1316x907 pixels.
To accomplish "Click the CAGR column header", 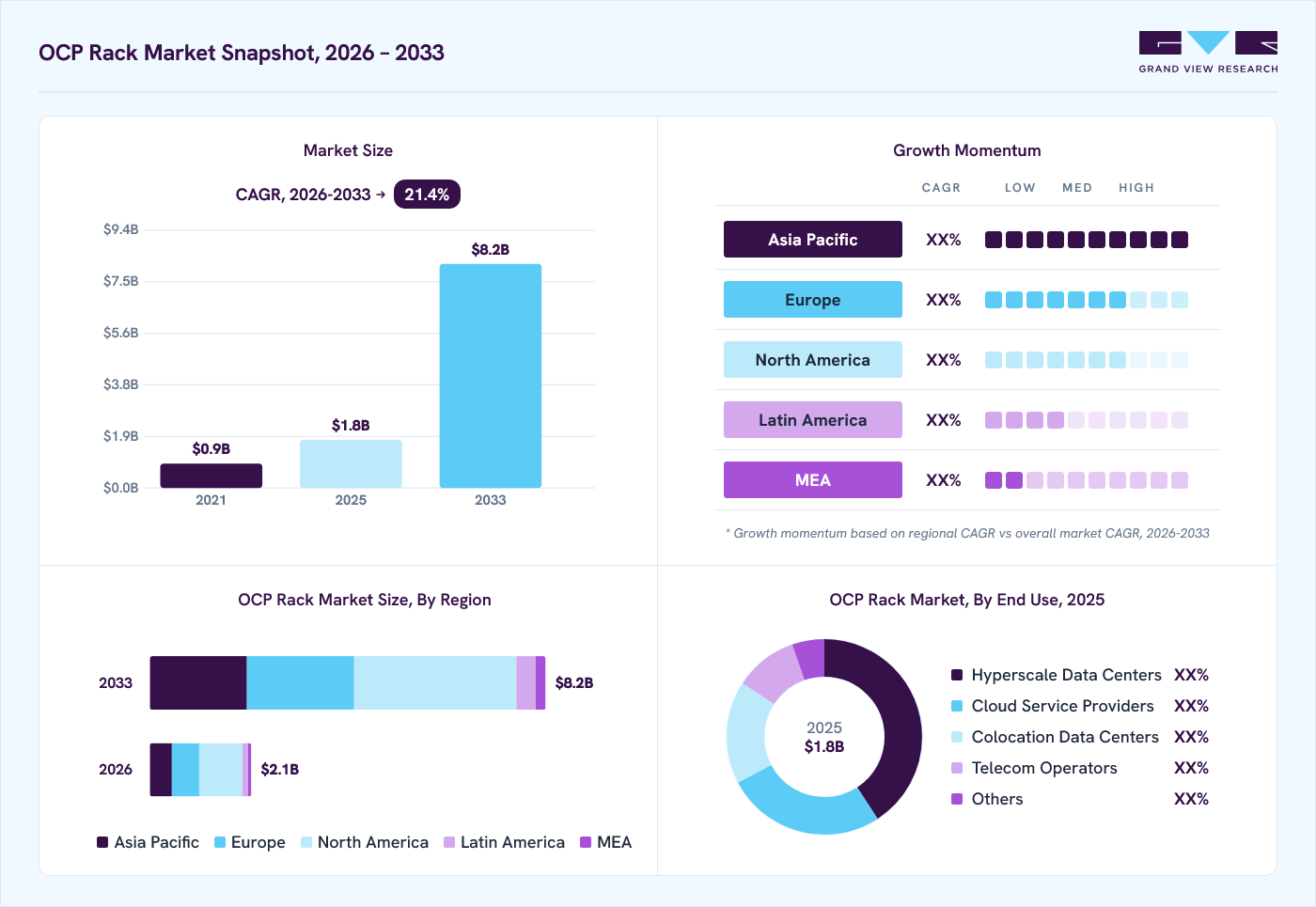I will [941, 188].
